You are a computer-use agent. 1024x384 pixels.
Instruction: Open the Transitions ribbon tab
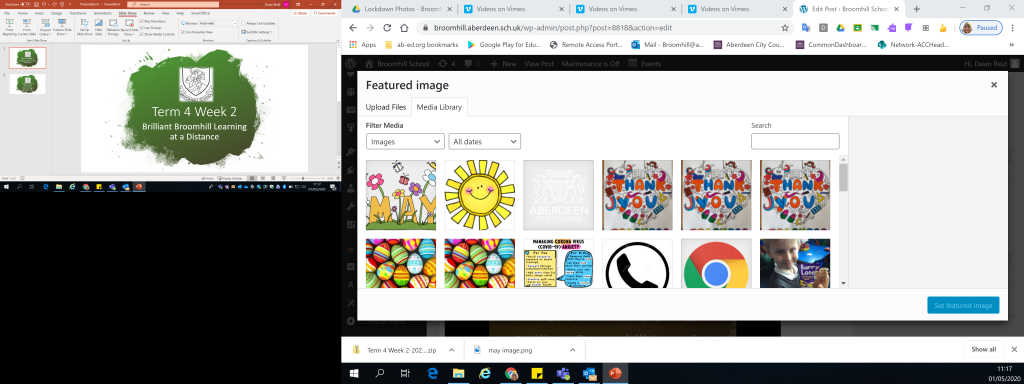pos(78,13)
